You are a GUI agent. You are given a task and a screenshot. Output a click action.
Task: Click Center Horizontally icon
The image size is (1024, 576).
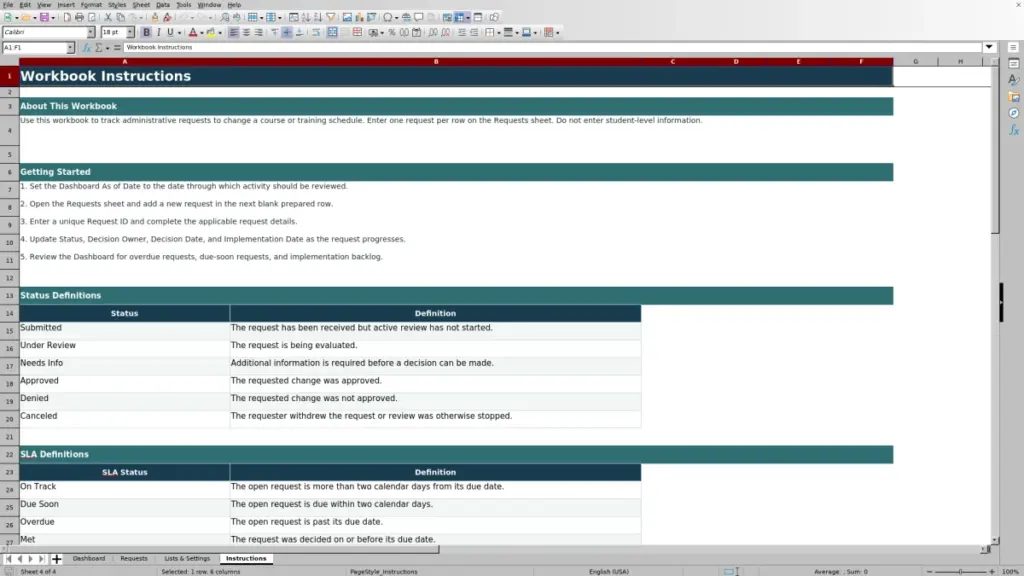(x=246, y=32)
